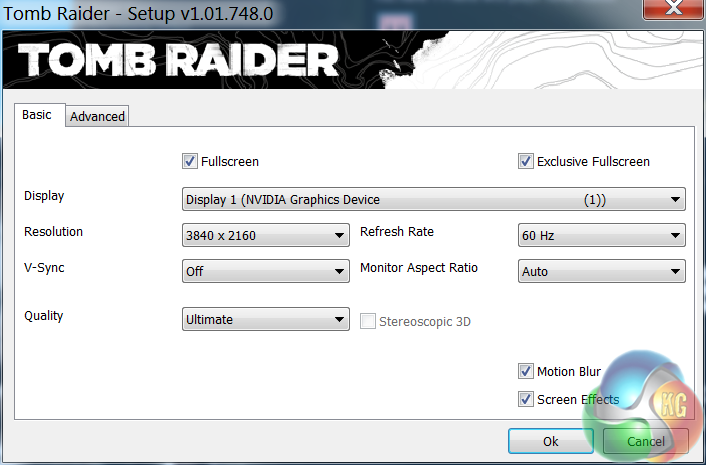The width and height of the screenshot is (706, 465).
Task: Toggle the Screen Effects checkbox
Action: 525,399
